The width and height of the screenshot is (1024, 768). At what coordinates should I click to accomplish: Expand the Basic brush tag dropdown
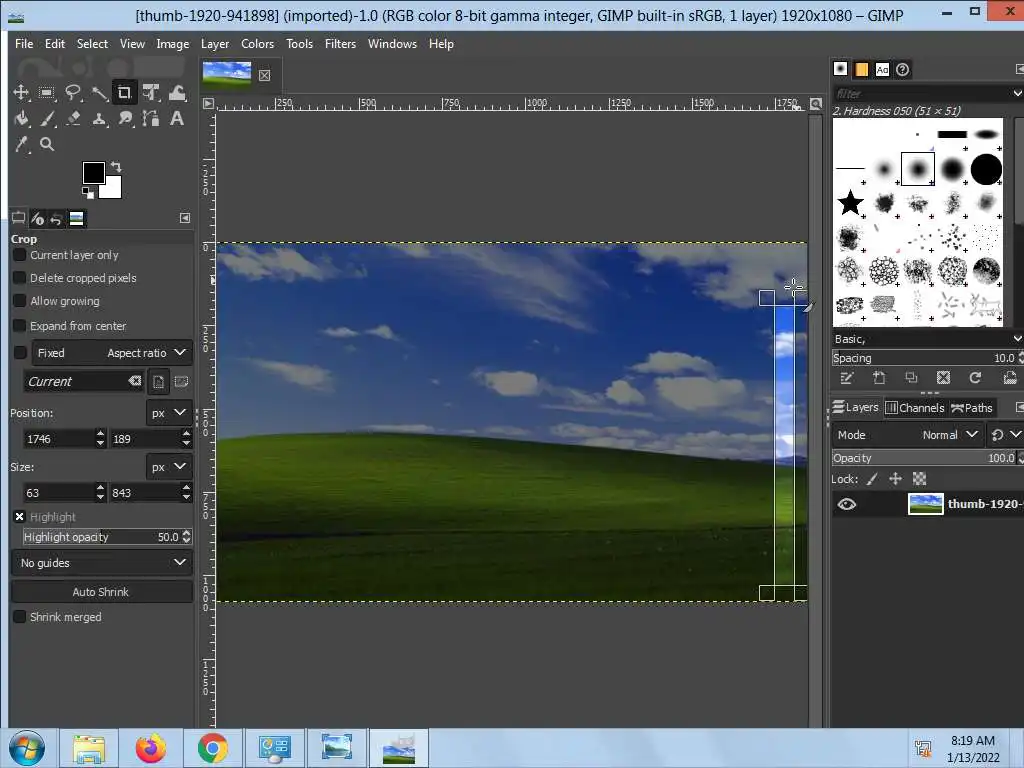pyautogui.click(x=1016, y=338)
